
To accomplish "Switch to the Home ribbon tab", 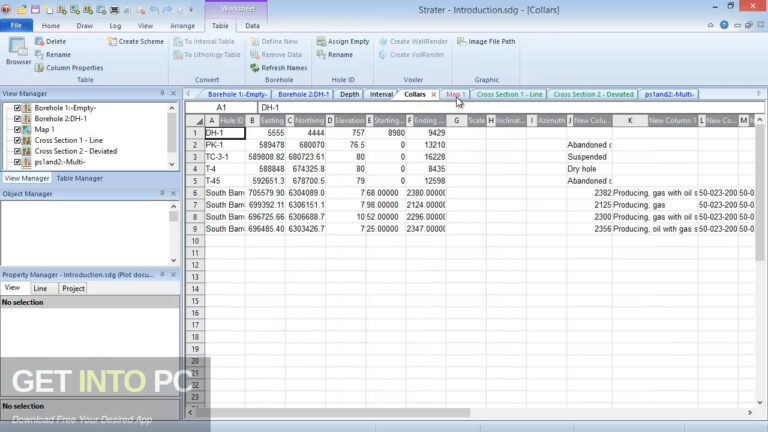I will (50, 25).
